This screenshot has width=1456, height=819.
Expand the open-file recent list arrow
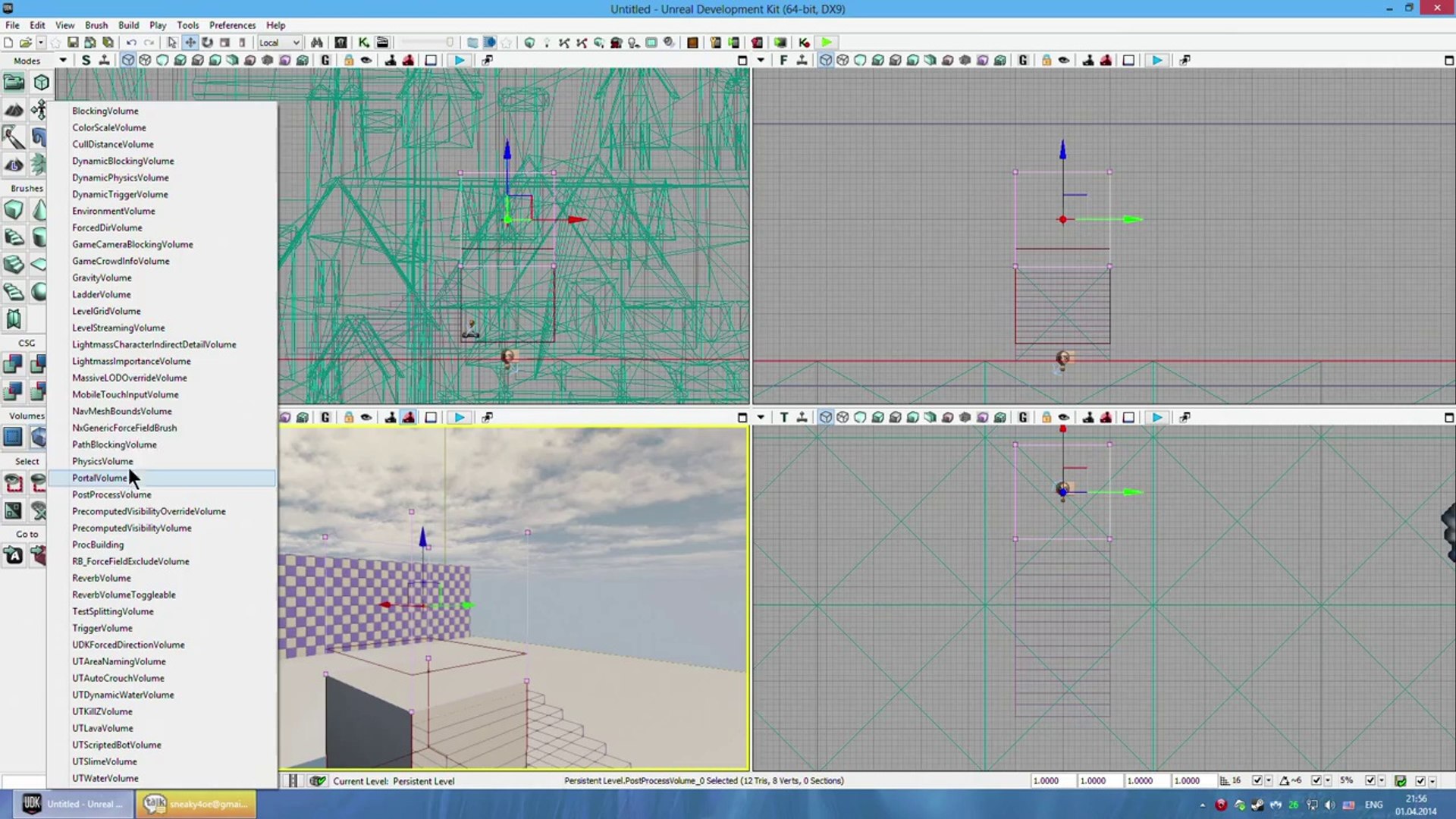pos(41,42)
